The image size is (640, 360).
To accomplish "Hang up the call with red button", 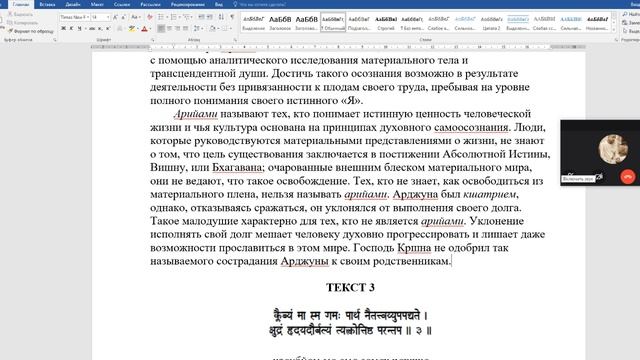I will (628, 177).
